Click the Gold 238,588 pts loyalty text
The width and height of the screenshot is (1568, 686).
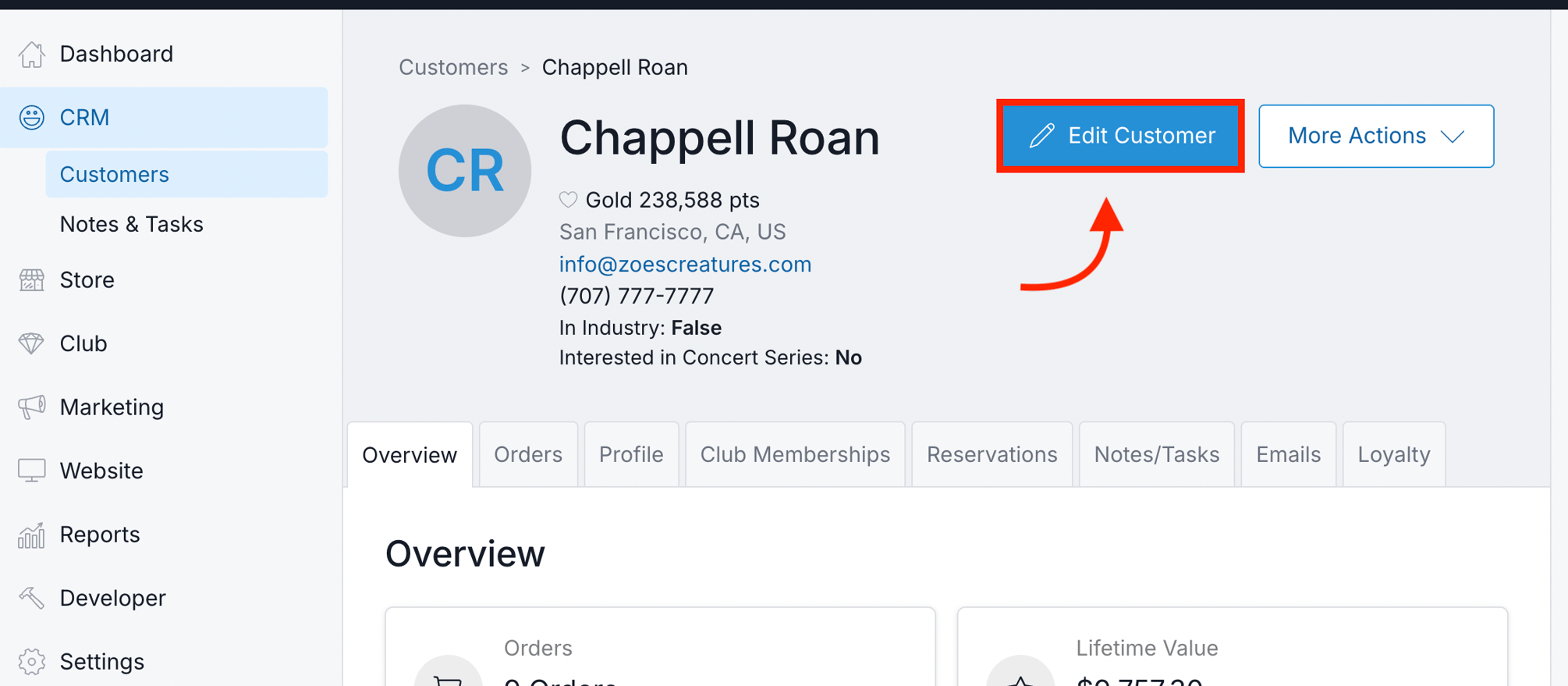click(x=672, y=200)
